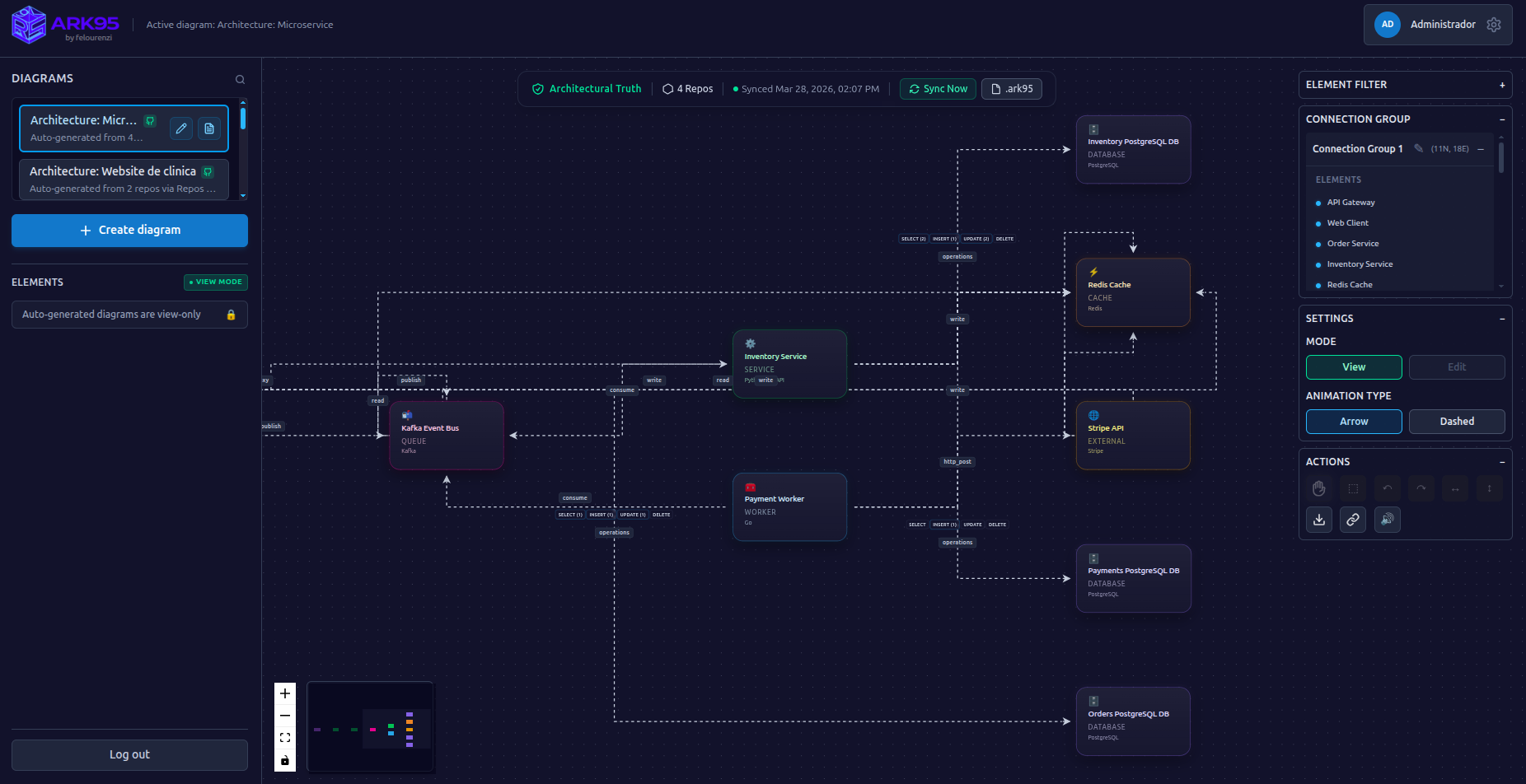Switch Mode to Edit
This screenshot has height=784, width=1526.
pos(1457,366)
